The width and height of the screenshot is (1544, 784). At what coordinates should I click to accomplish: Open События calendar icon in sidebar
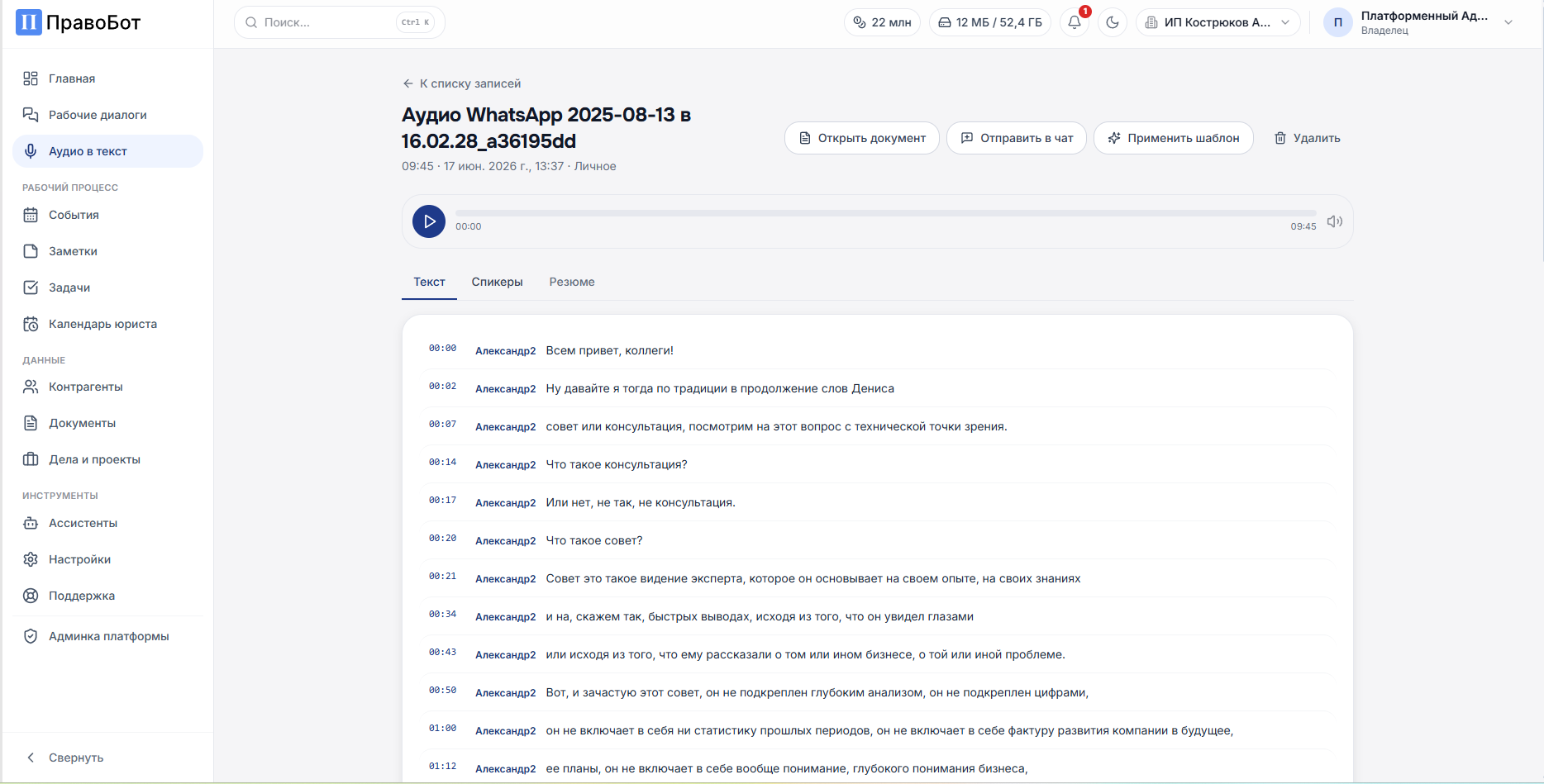coord(31,215)
